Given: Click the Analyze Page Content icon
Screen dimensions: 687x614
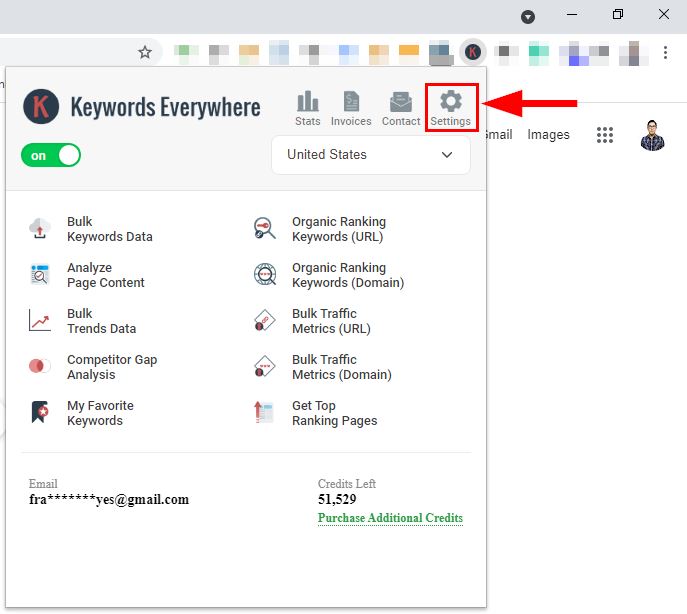Looking at the screenshot, I should [40, 275].
